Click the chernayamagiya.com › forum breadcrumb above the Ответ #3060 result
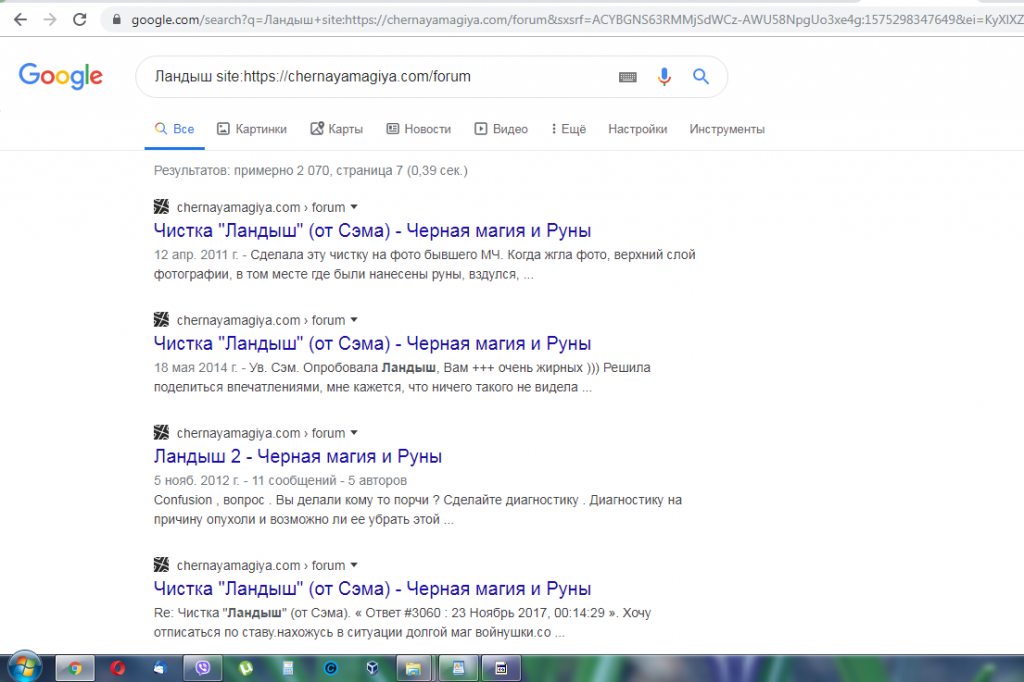 point(261,565)
